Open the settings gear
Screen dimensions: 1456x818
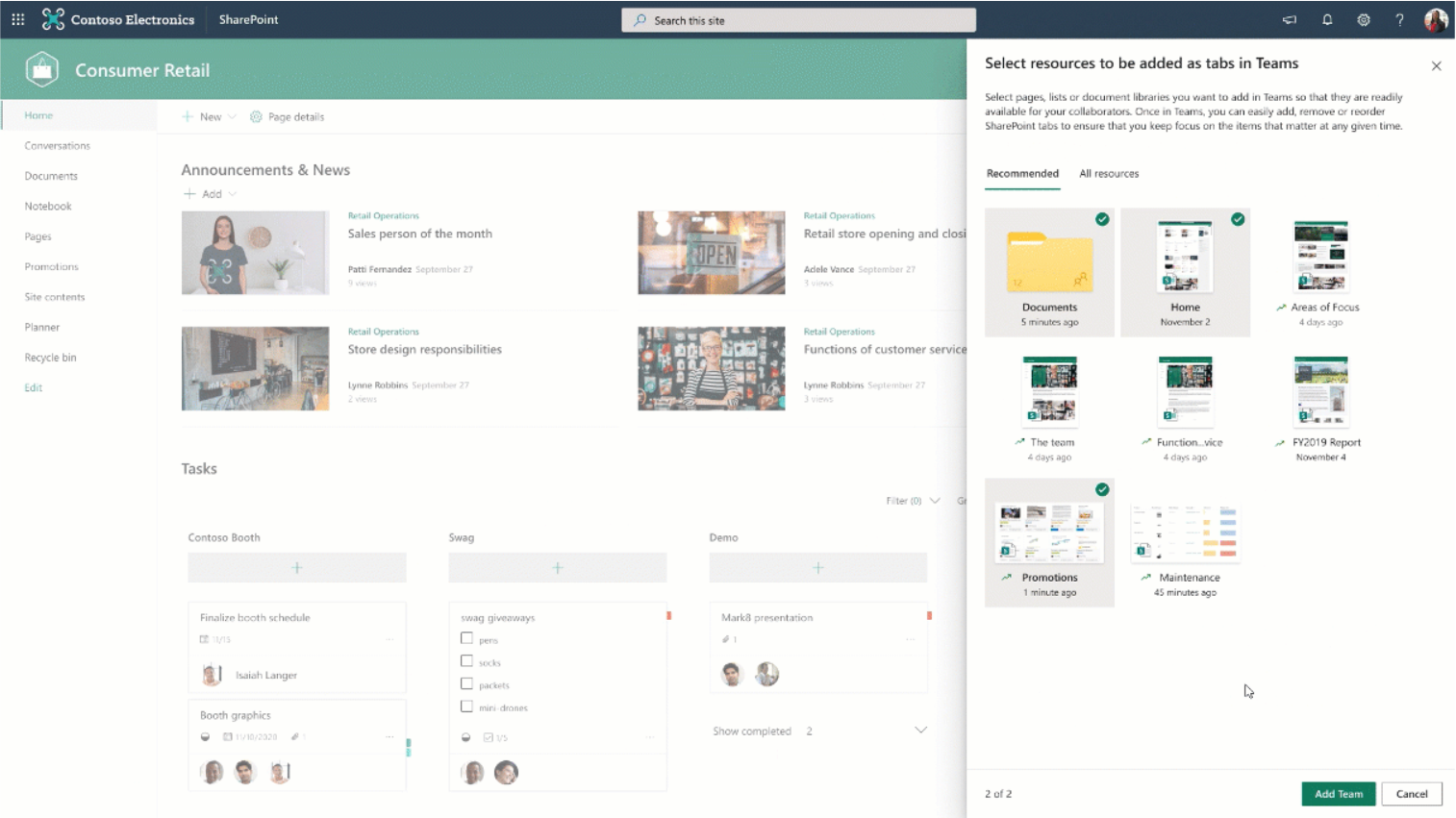[1364, 19]
